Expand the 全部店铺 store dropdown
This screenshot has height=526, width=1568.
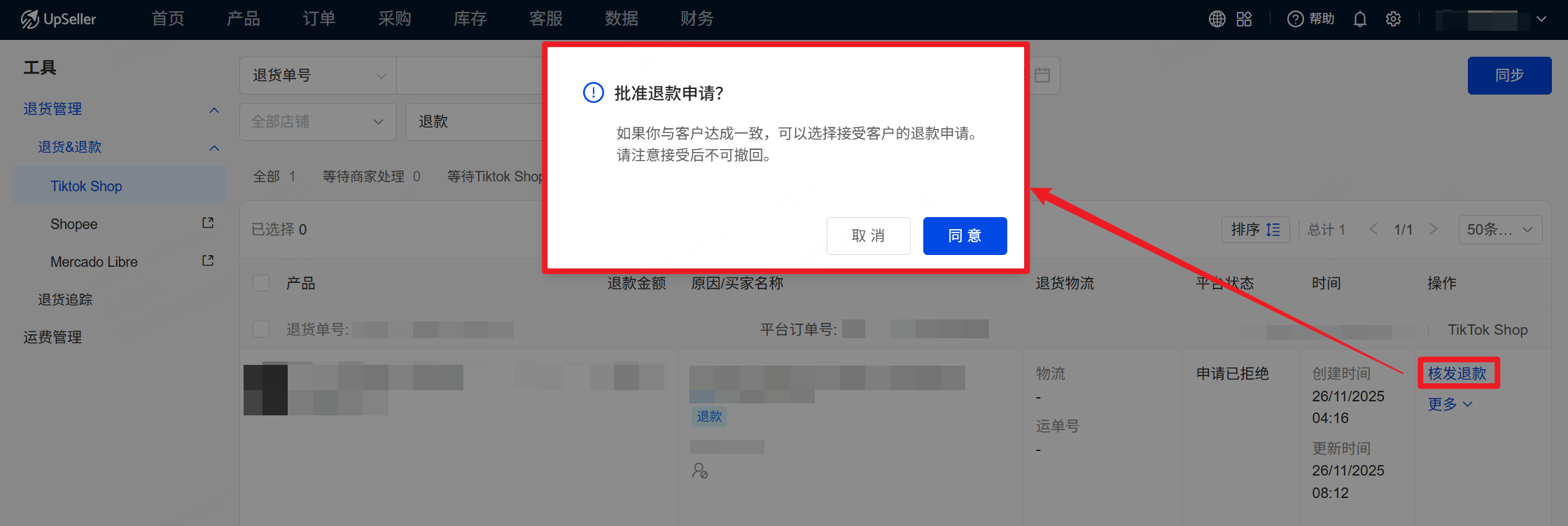tap(318, 122)
